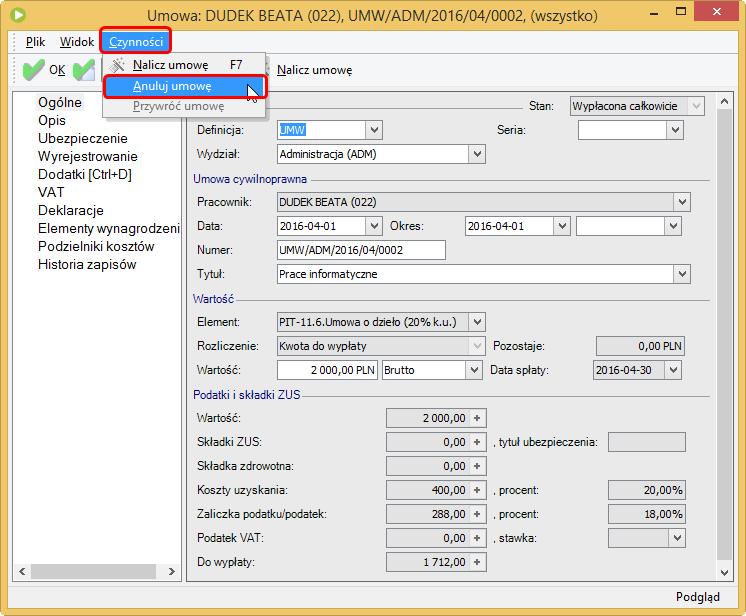Image resolution: width=746 pixels, height=616 pixels.
Task: Click the form scrollbar up arrow
Action: coord(724,101)
